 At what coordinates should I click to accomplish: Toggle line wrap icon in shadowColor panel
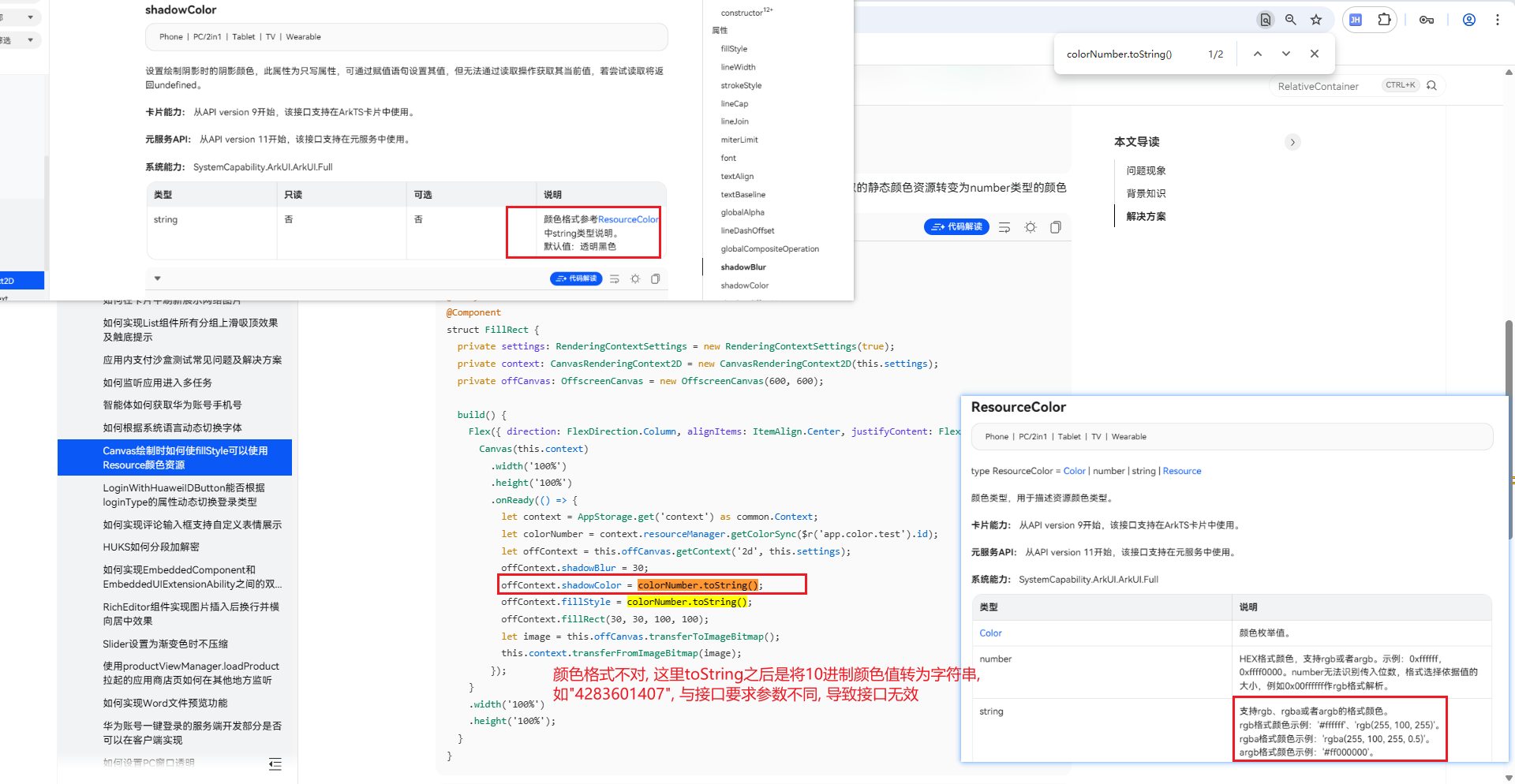click(615, 278)
